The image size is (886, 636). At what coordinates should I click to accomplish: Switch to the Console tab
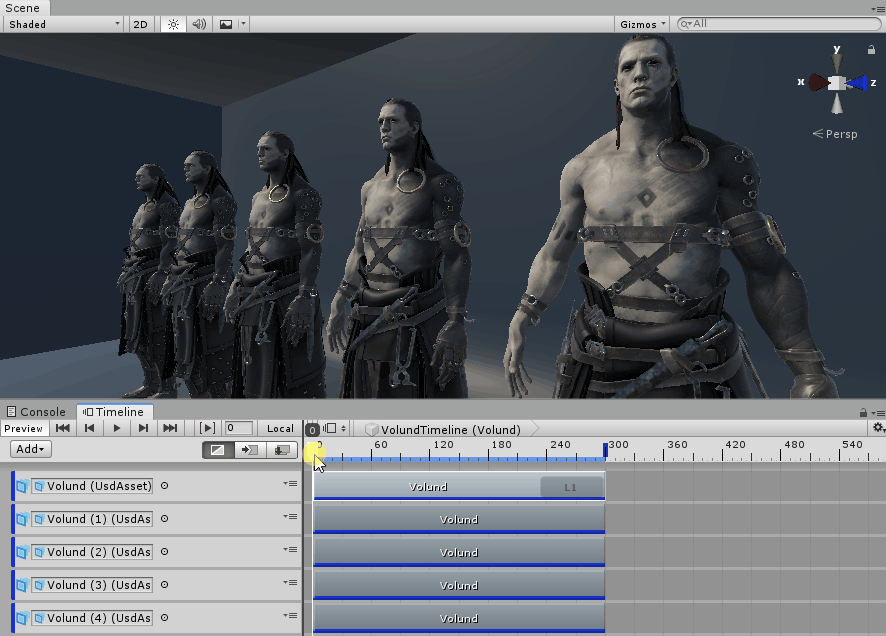click(x=36, y=411)
